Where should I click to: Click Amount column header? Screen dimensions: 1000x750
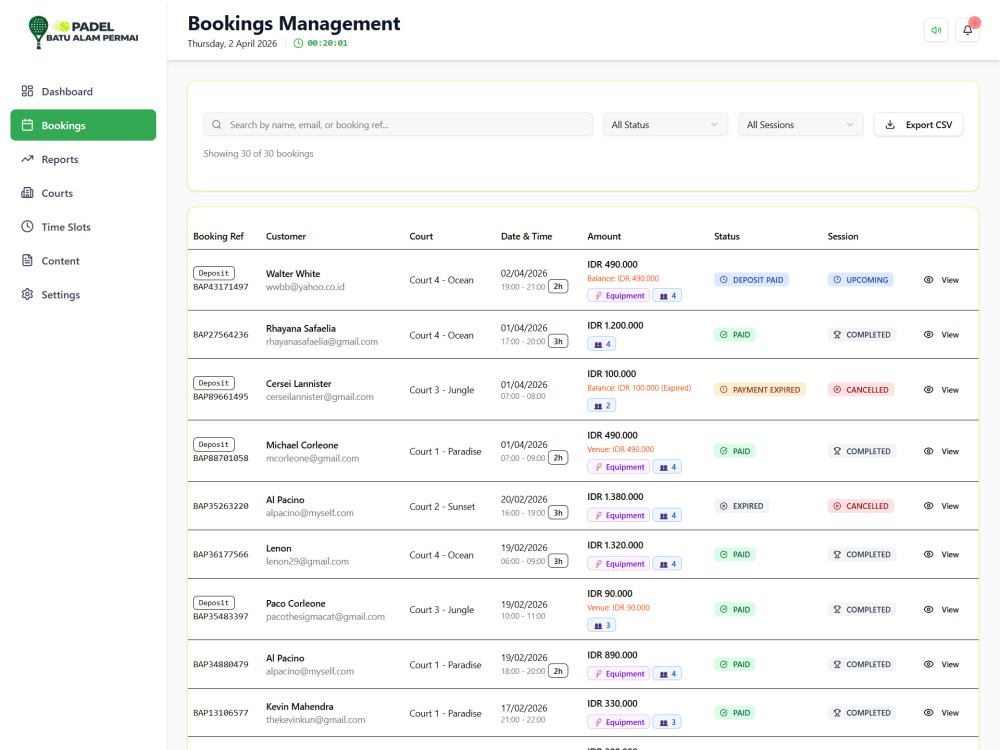click(x=604, y=236)
